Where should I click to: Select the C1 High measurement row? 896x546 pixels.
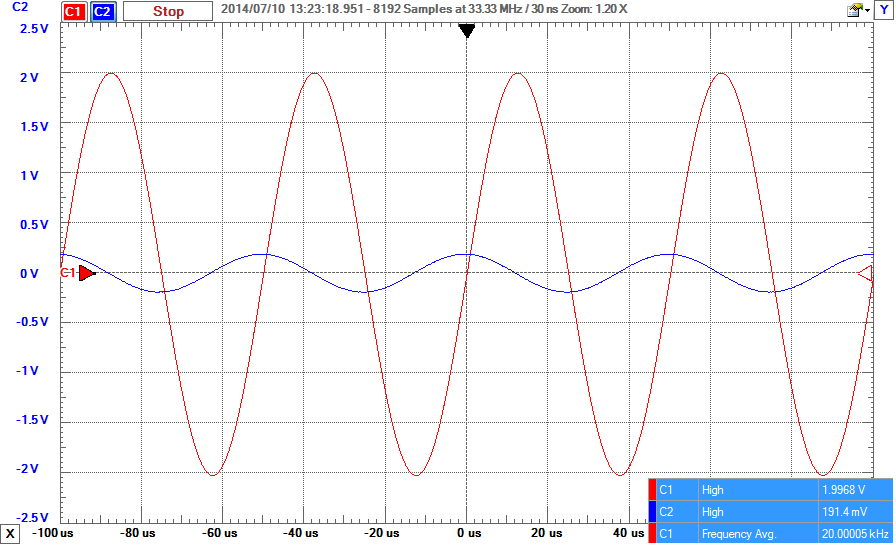click(770, 490)
